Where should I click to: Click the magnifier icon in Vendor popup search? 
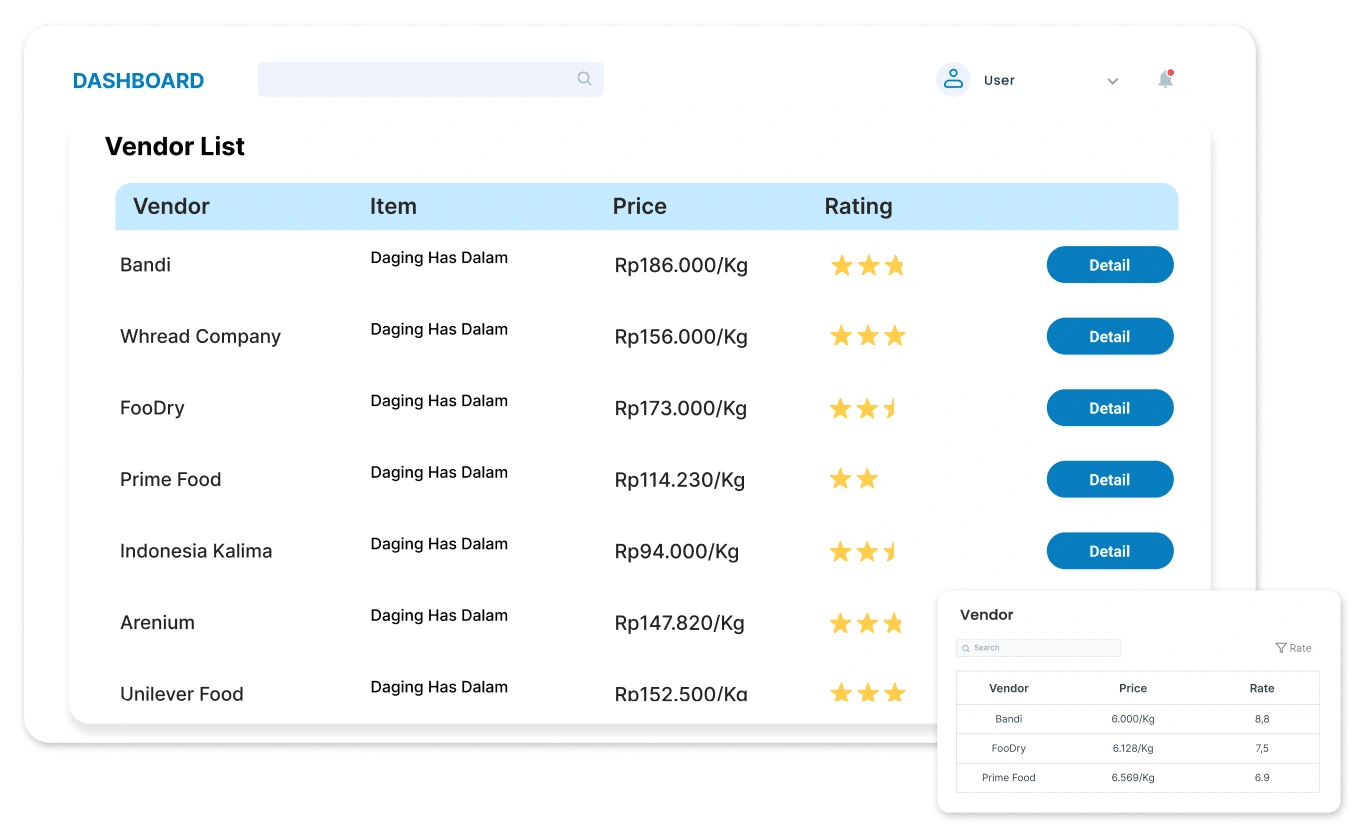click(x=966, y=648)
